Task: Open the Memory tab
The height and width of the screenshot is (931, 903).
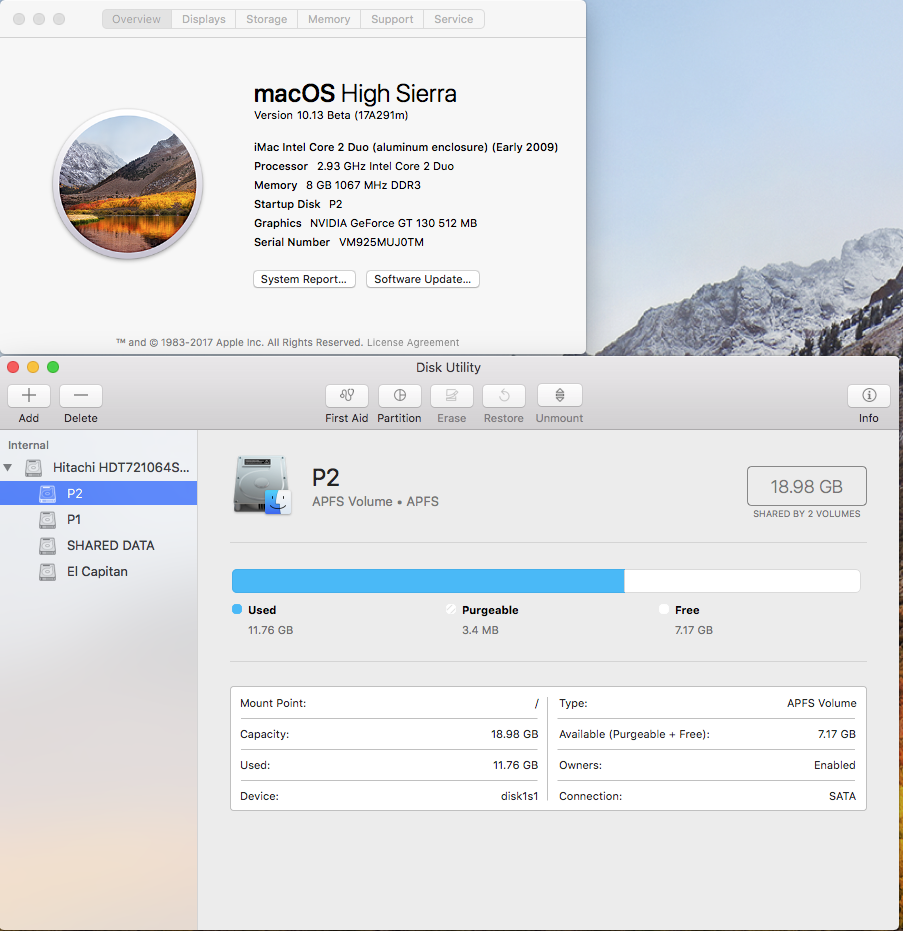Action: tap(329, 19)
